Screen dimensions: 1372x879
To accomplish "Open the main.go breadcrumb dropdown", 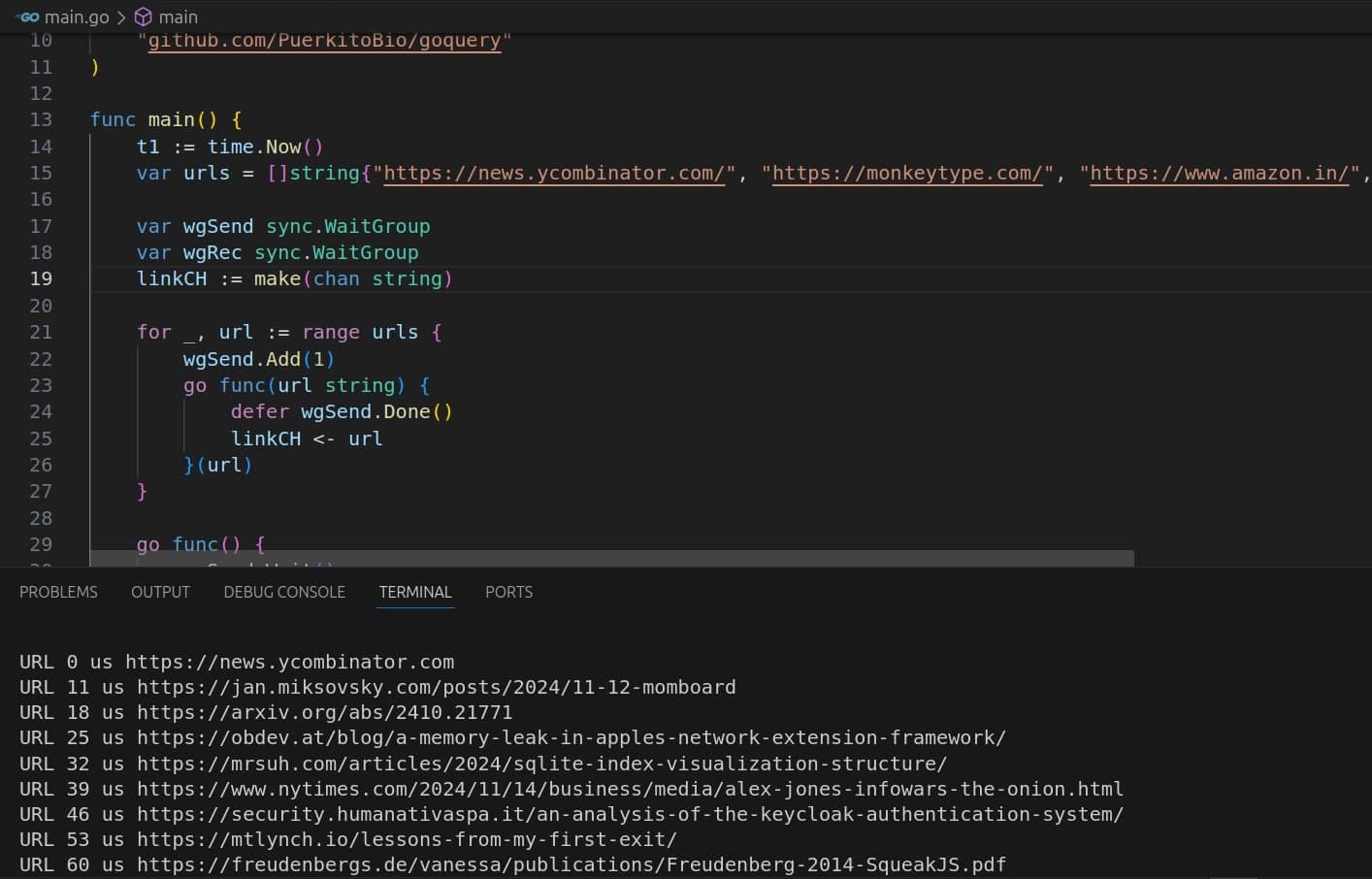I will click(x=76, y=16).
